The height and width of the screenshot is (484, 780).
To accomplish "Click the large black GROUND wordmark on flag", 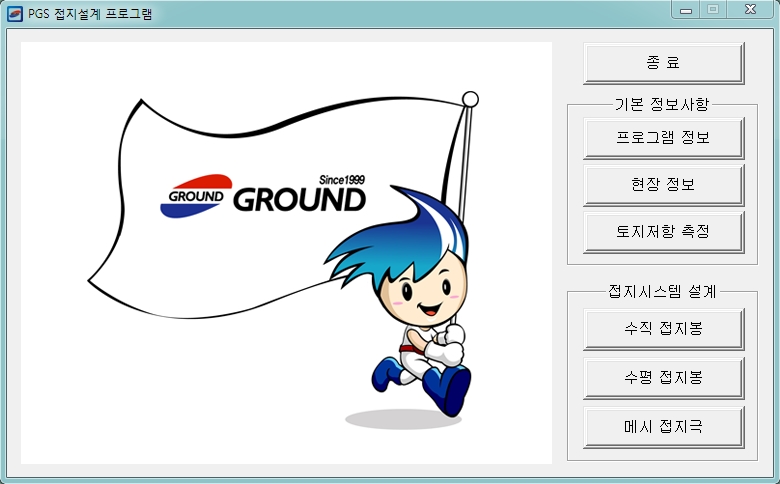I will click(x=299, y=200).
